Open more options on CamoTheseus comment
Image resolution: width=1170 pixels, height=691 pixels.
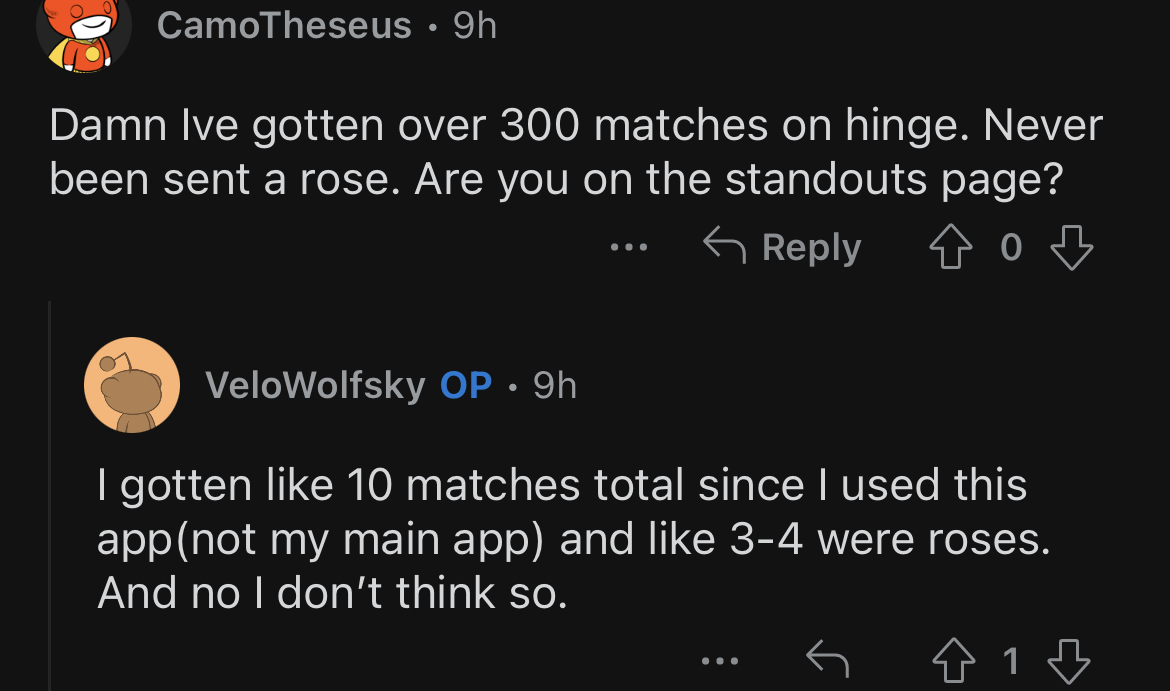tap(628, 246)
